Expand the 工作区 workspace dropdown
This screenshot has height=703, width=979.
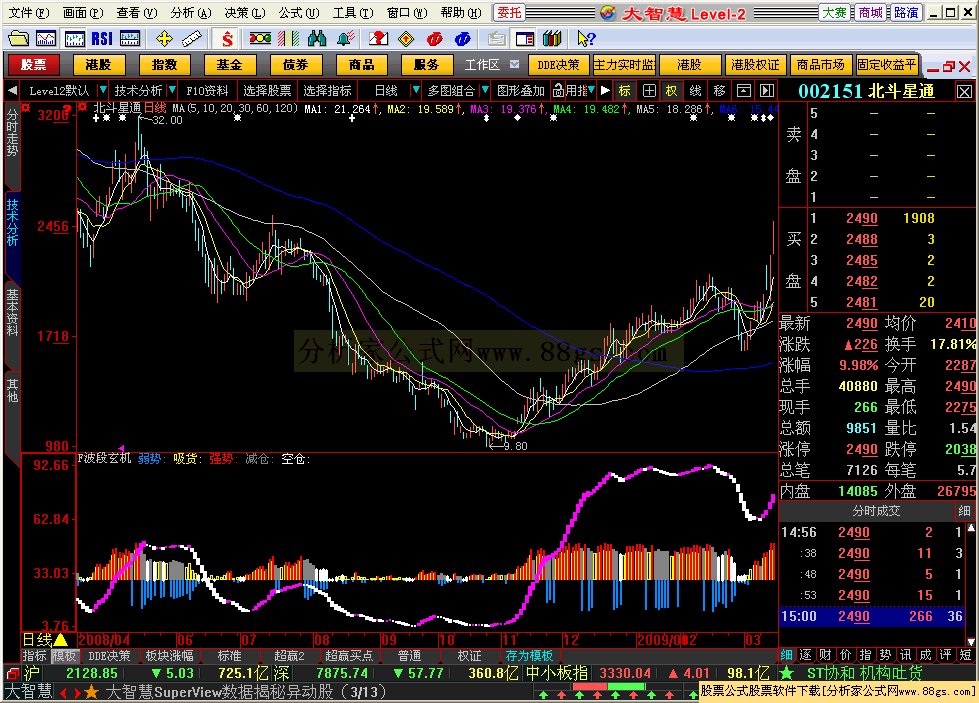point(514,64)
